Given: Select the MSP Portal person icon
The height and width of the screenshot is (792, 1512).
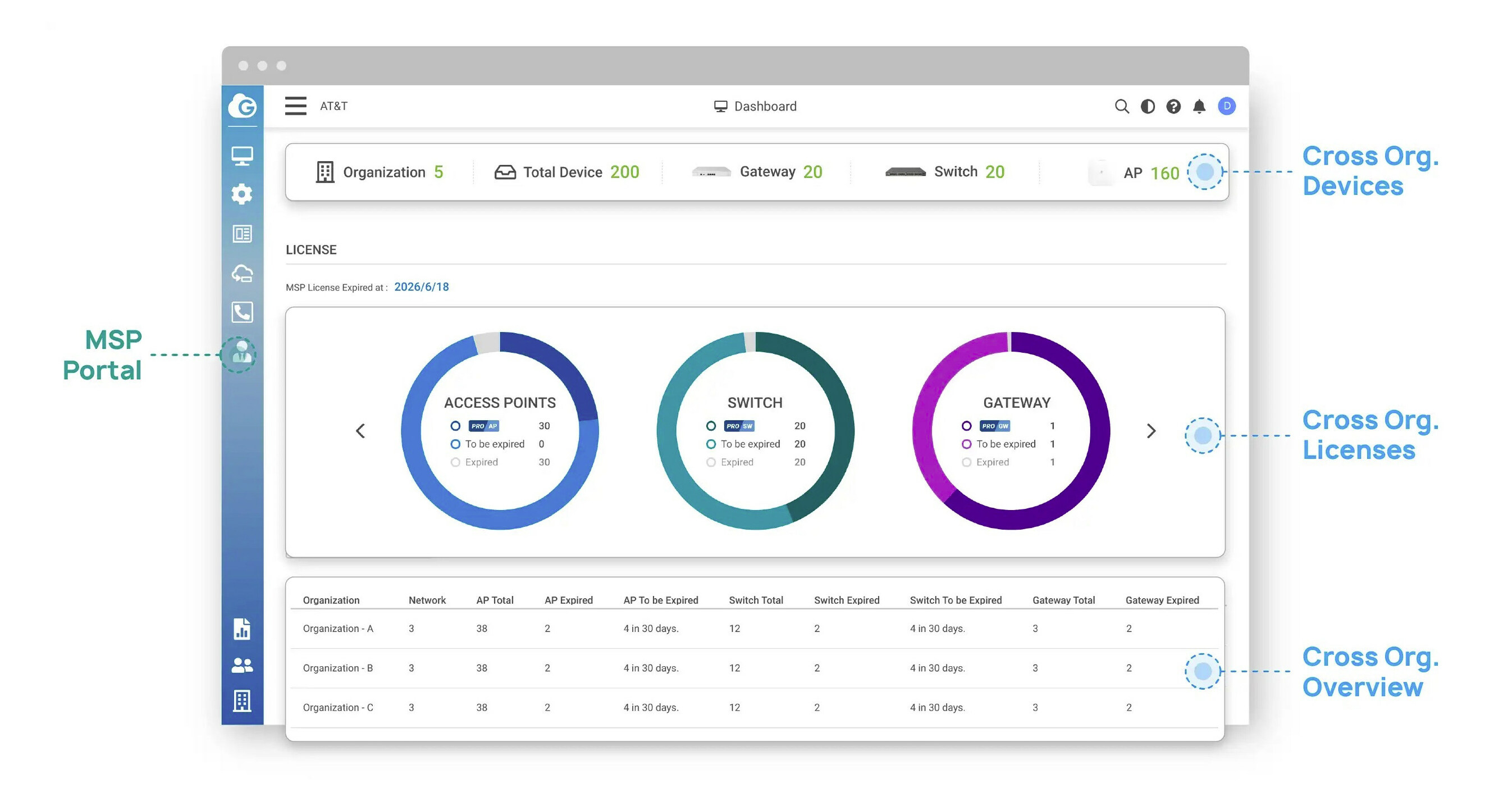Looking at the screenshot, I should click(241, 354).
